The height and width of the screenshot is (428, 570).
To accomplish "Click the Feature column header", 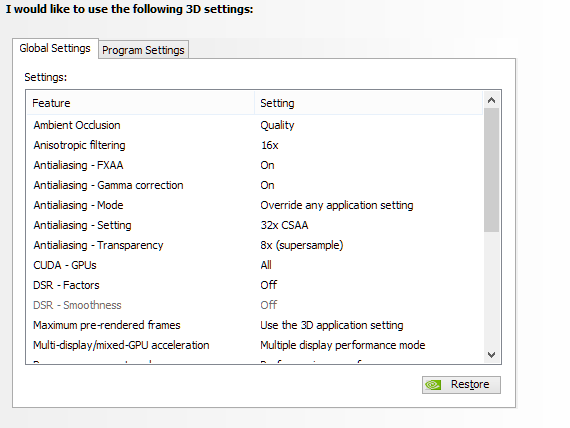I will pyautogui.click(x=140, y=103).
